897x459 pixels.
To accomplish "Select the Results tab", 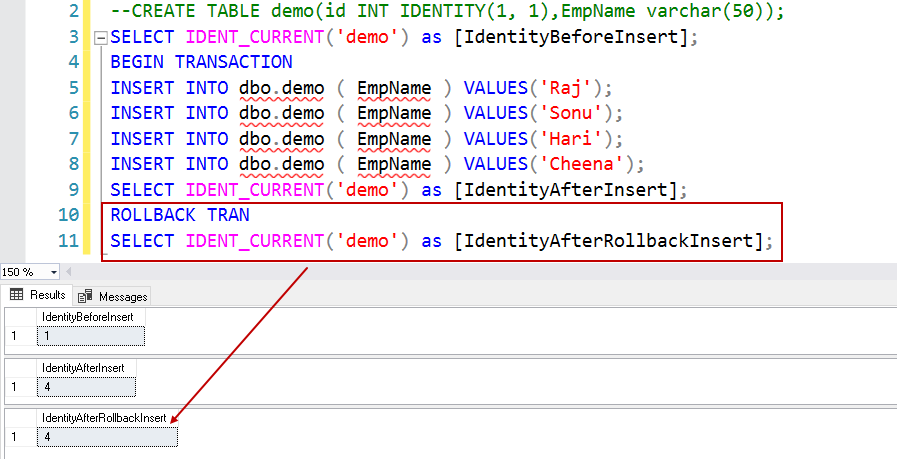I will pos(37,295).
